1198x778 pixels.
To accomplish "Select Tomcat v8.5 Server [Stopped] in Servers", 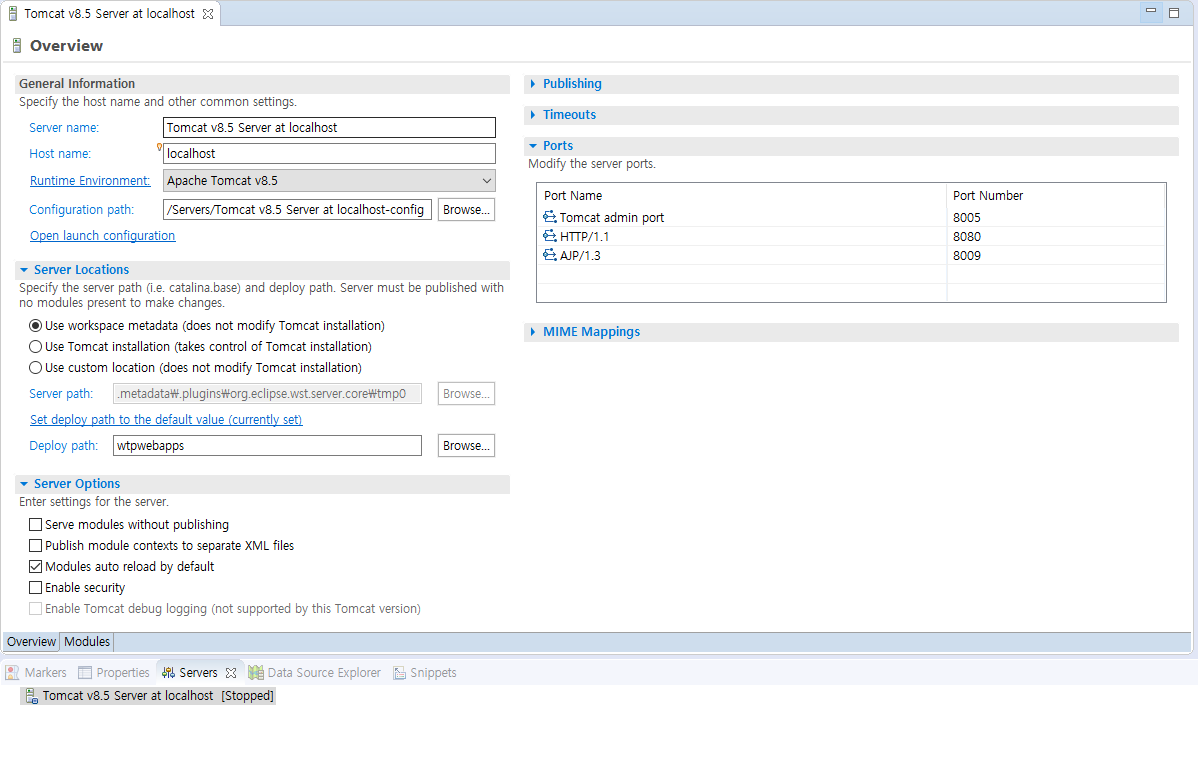I will point(148,695).
